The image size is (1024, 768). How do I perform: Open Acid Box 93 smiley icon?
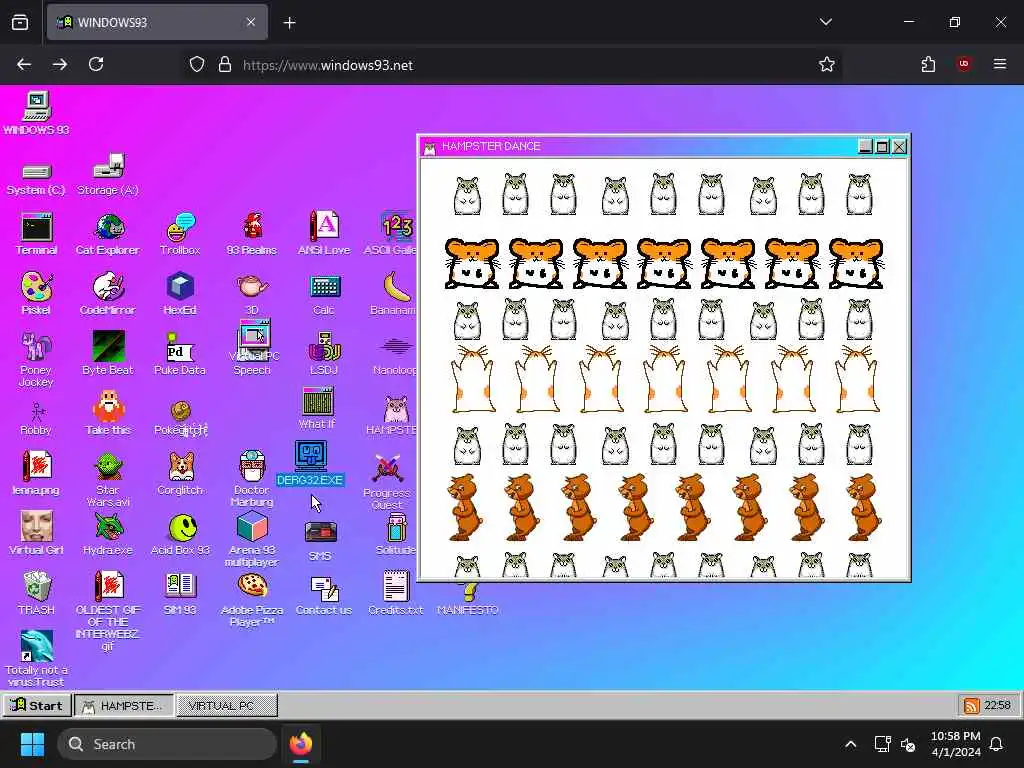click(180, 534)
